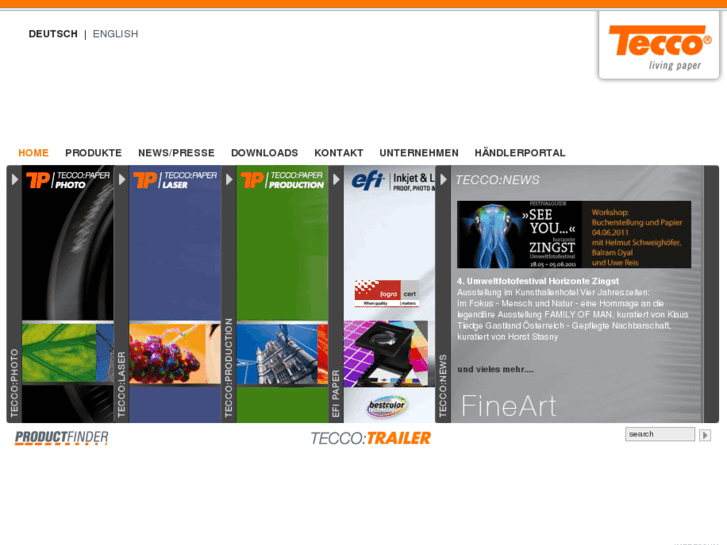Image resolution: width=727 pixels, height=545 pixels.
Task: Click the vertical TECCO:LASER tab label
Action: pyautogui.click(x=121, y=384)
